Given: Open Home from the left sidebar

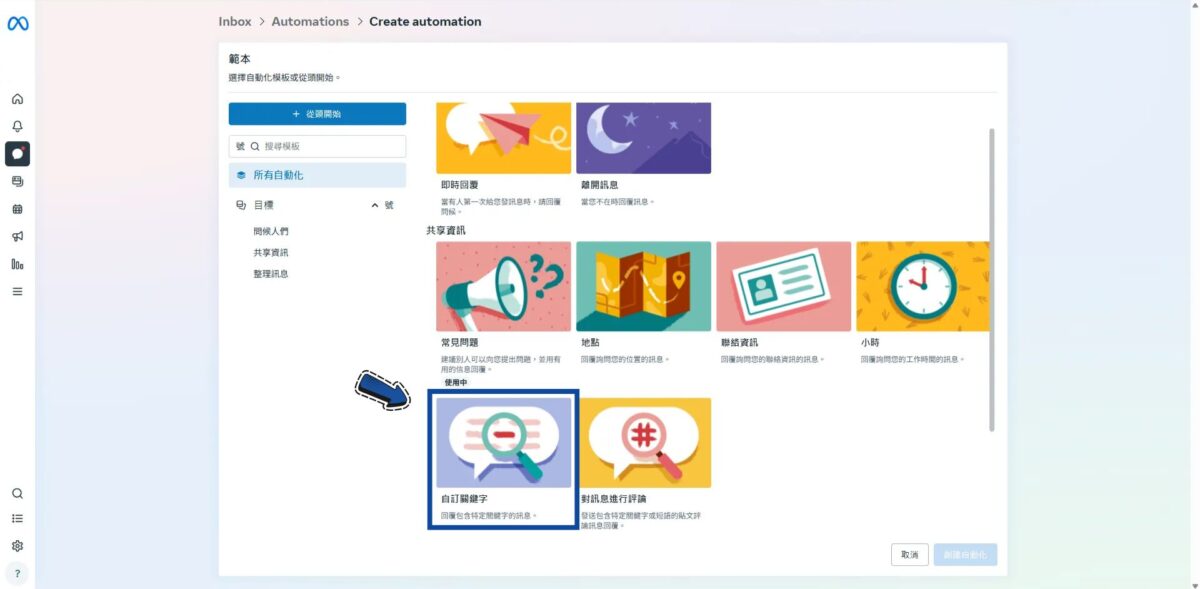Looking at the screenshot, I should (x=17, y=99).
